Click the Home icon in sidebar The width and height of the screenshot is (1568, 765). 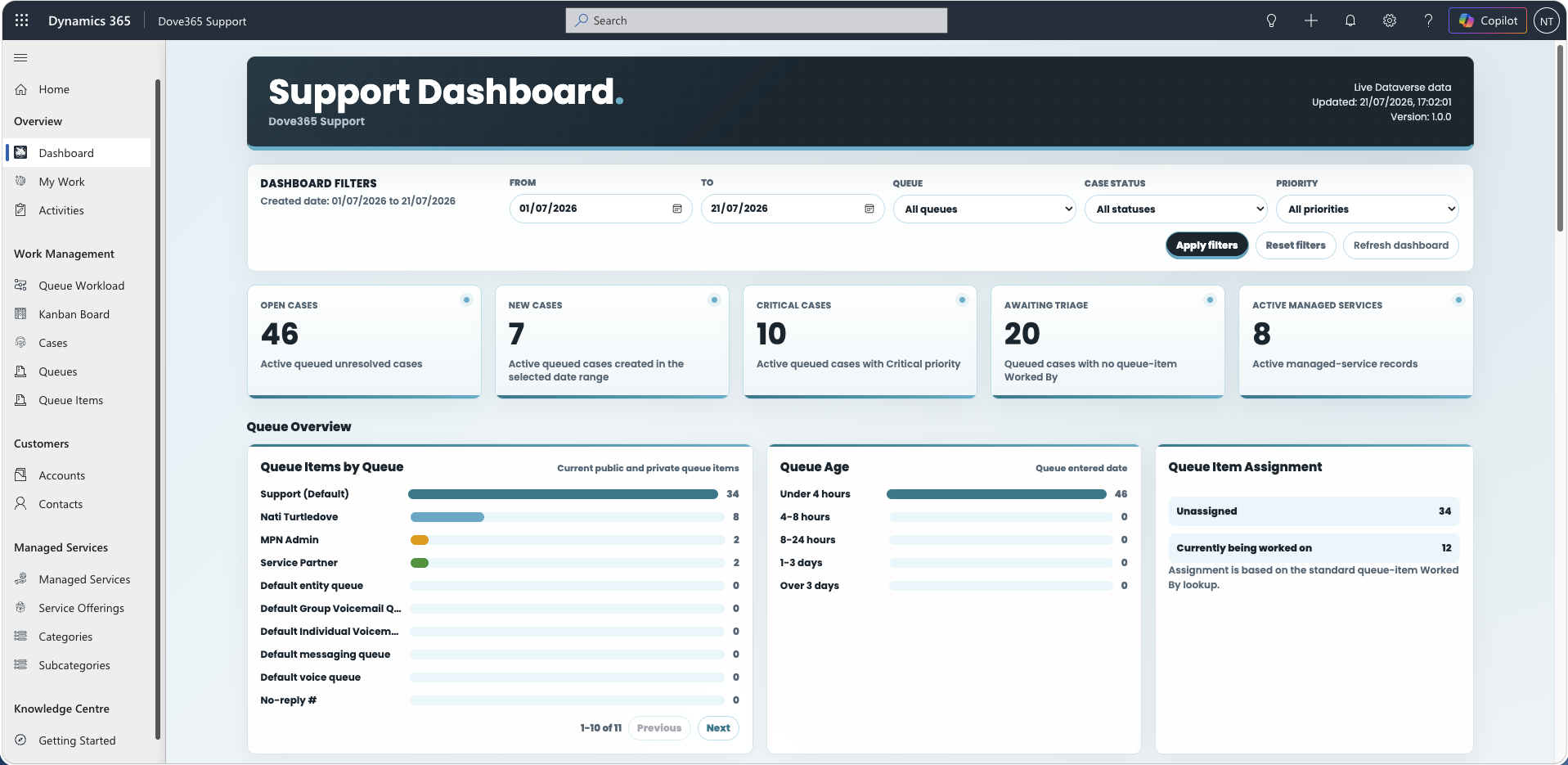[21, 89]
